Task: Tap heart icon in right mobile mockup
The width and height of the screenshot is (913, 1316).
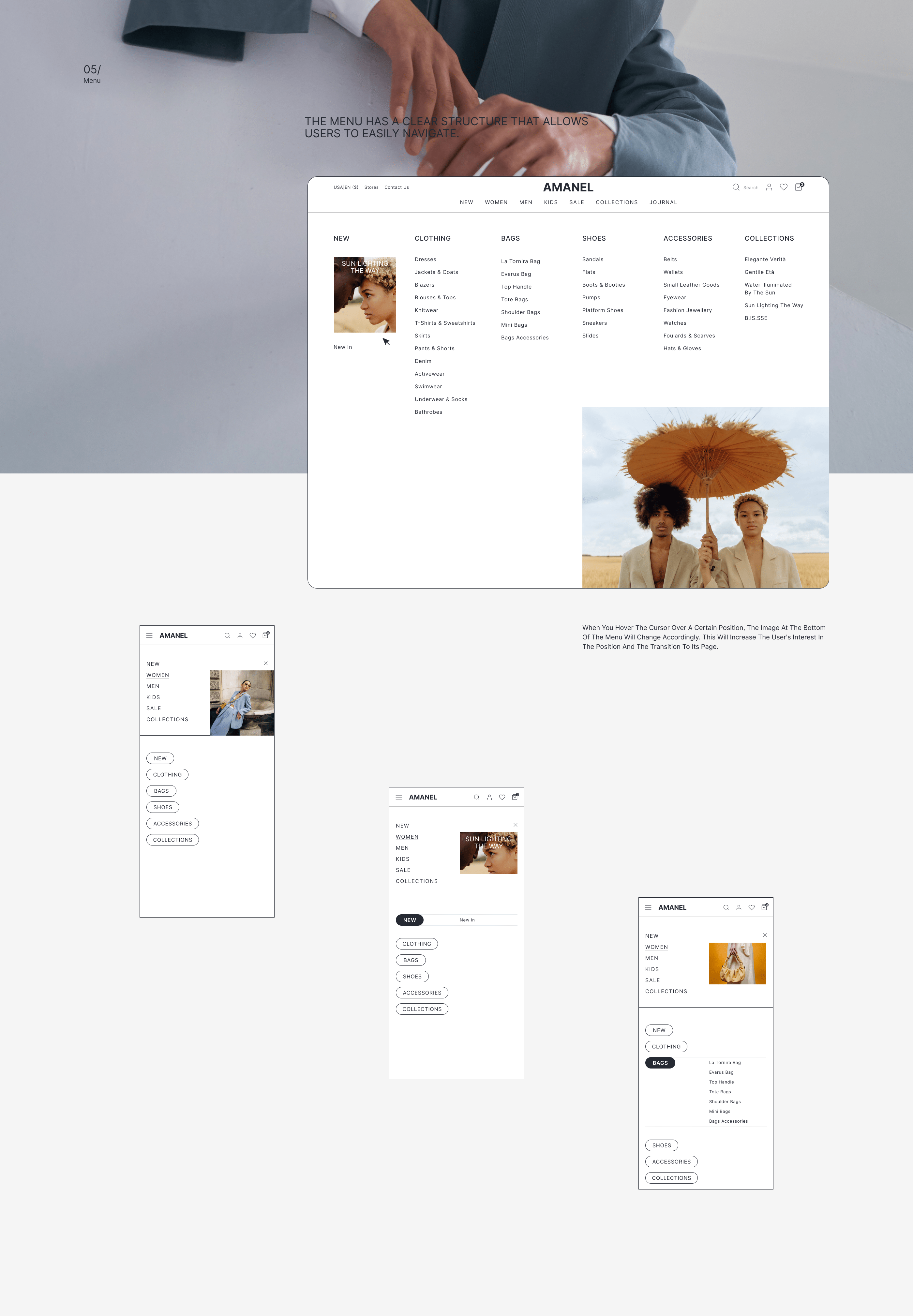Action: [752, 908]
